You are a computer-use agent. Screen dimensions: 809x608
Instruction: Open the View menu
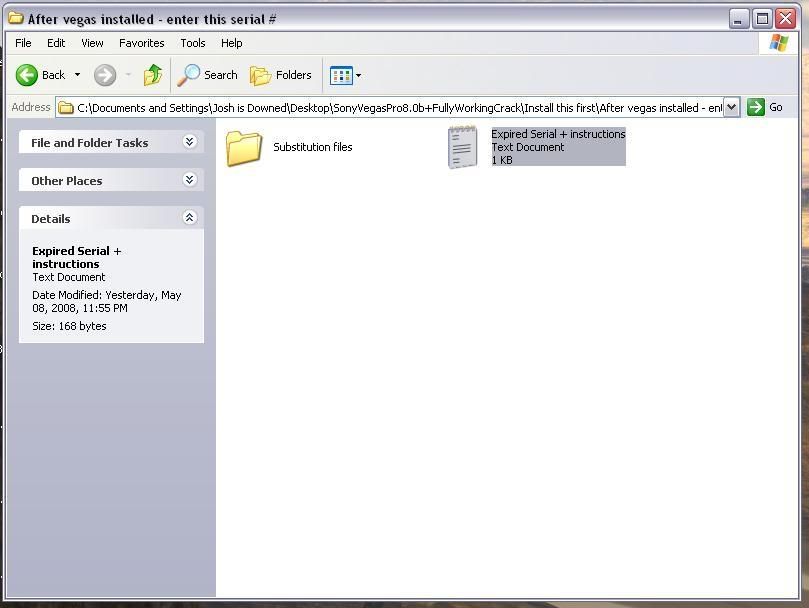tap(92, 43)
